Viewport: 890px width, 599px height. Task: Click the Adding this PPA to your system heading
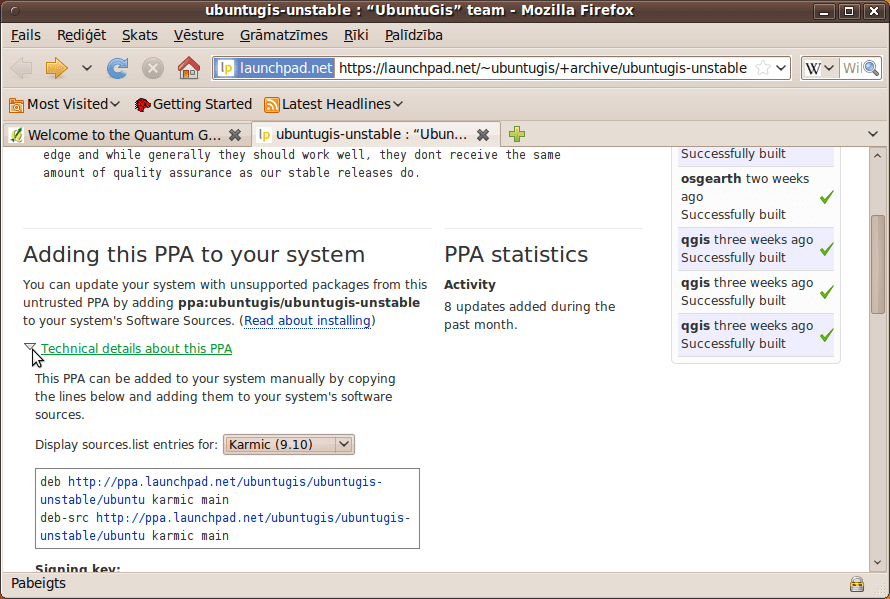[x=194, y=254]
